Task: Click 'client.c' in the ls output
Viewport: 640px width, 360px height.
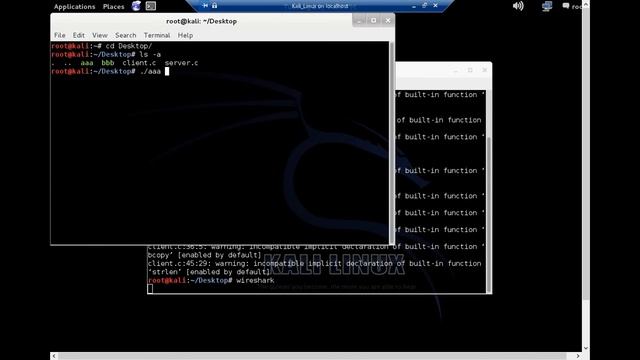Action: pyautogui.click(x=139, y=63)
